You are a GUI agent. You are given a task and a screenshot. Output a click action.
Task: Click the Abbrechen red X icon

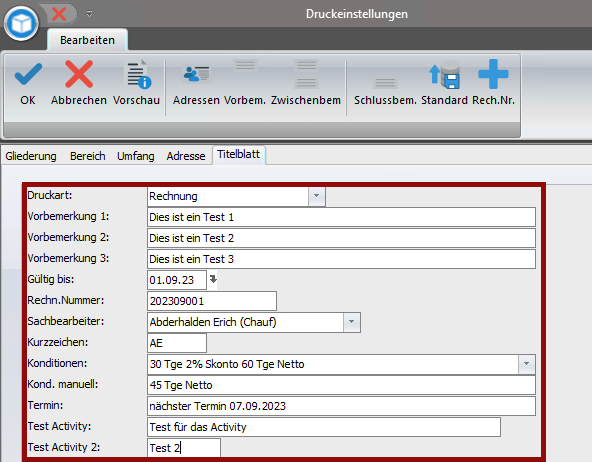[x=79, y=74]
